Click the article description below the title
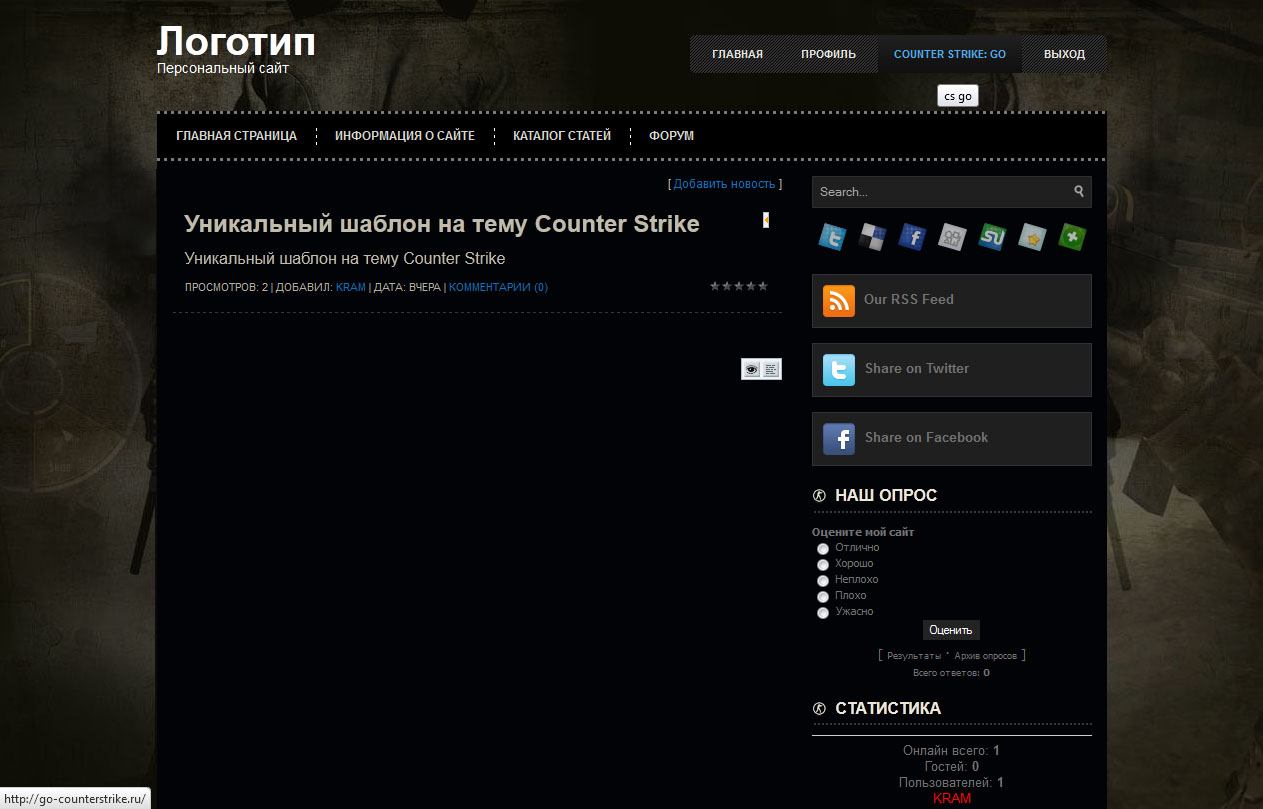This screenshot has height=809, width=1263. [x=345, y=258]
